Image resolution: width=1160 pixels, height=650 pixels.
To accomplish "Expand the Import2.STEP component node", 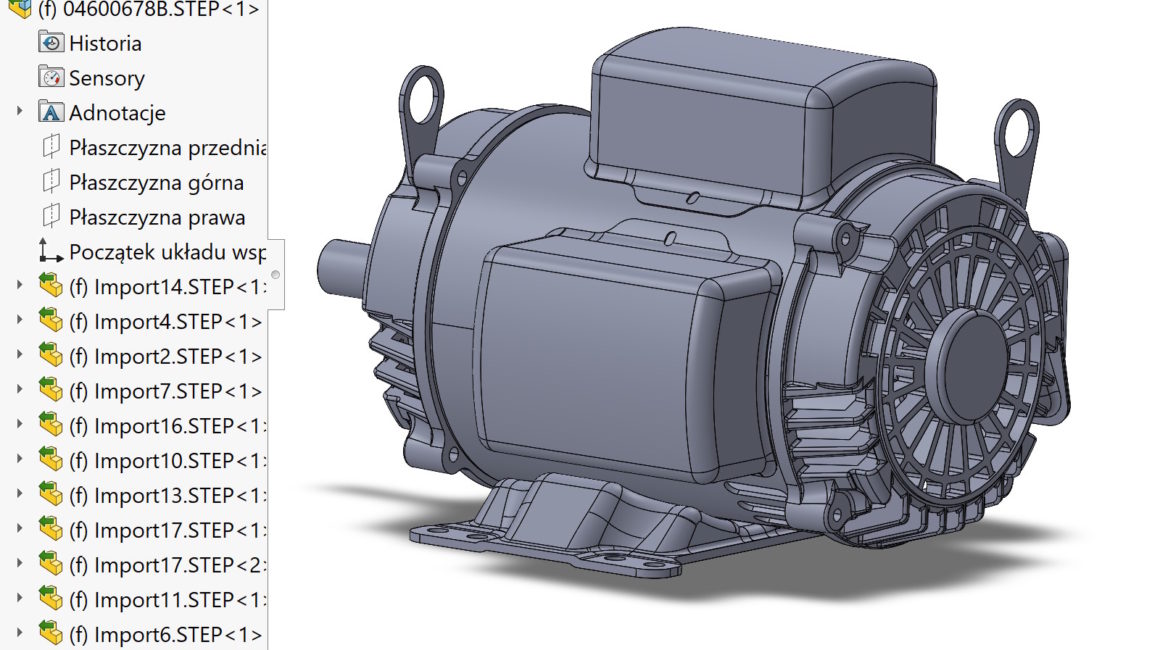I will pyautogui.click(x=19, y=356).
